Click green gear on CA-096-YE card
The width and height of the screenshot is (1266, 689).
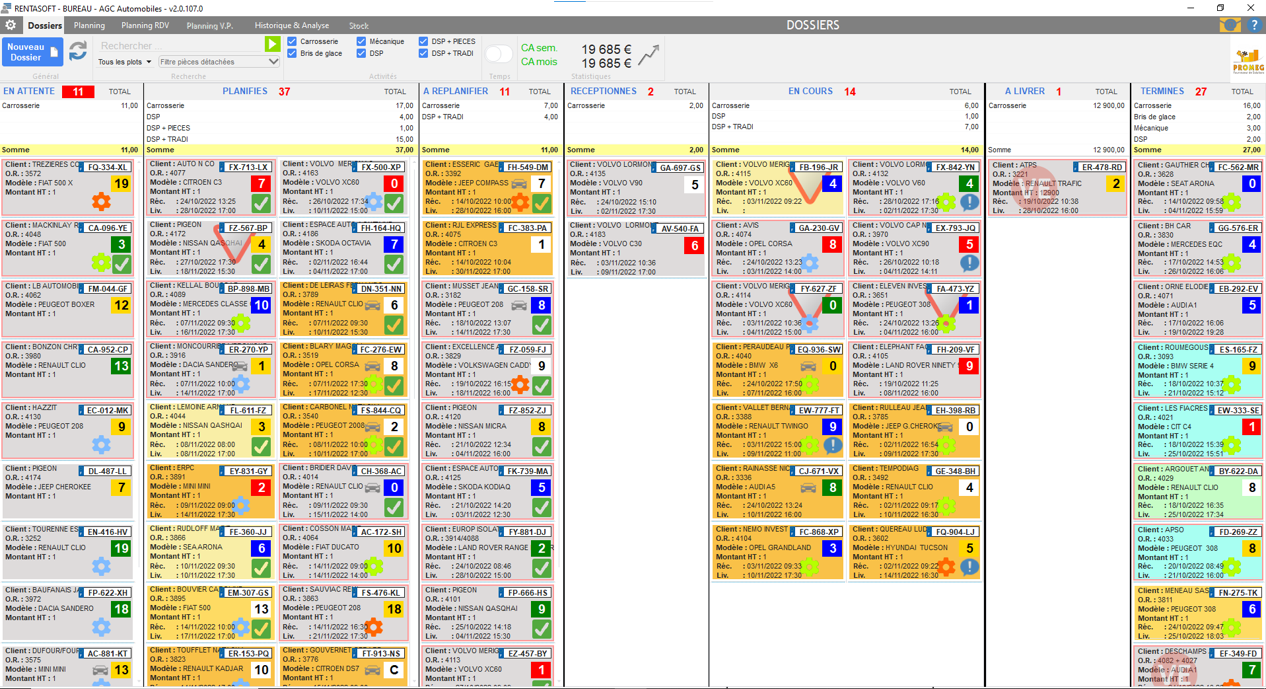[101, 263]
